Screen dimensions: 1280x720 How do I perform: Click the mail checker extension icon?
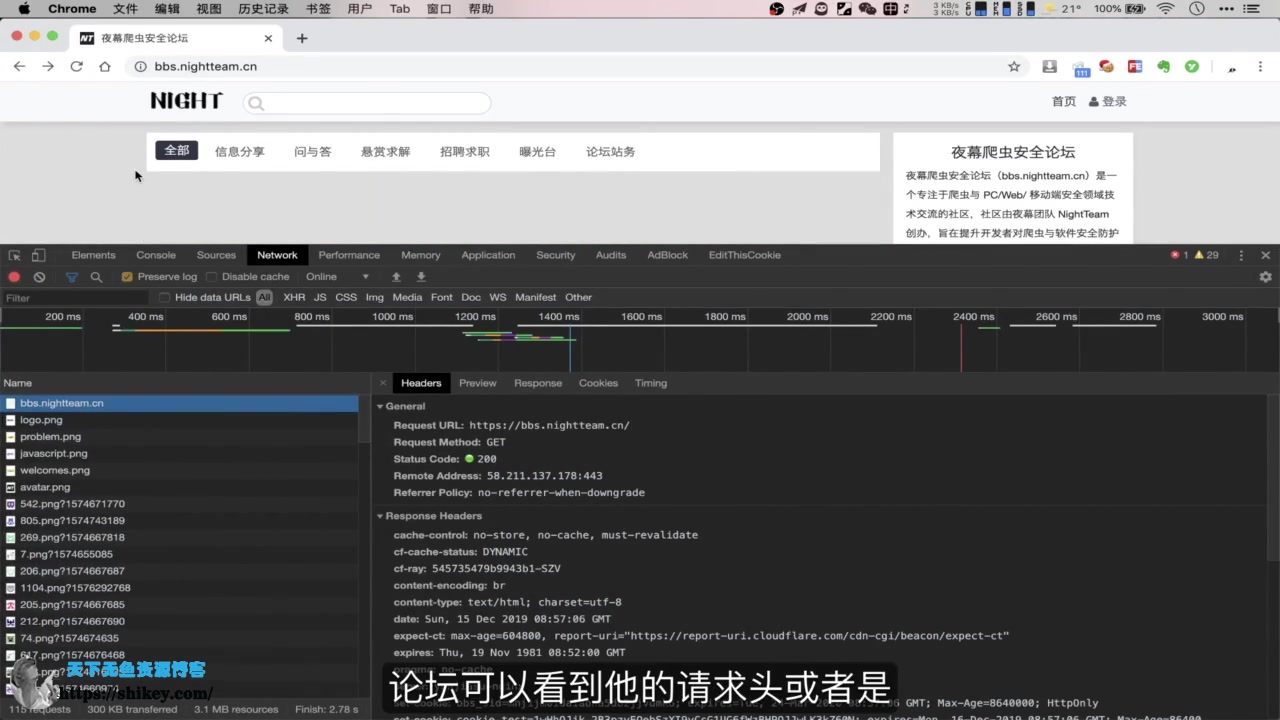(x=1080, y=68)
